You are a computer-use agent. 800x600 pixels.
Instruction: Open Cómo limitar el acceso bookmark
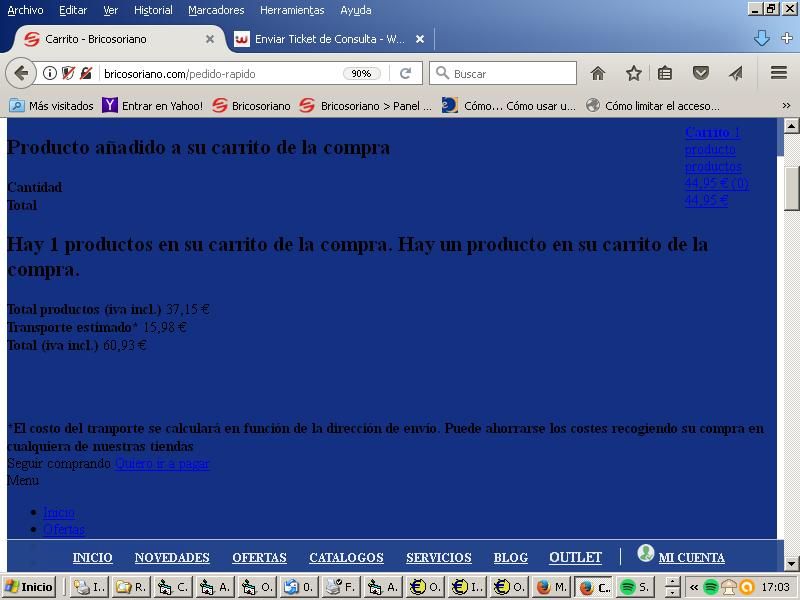[x=653, y=106]
